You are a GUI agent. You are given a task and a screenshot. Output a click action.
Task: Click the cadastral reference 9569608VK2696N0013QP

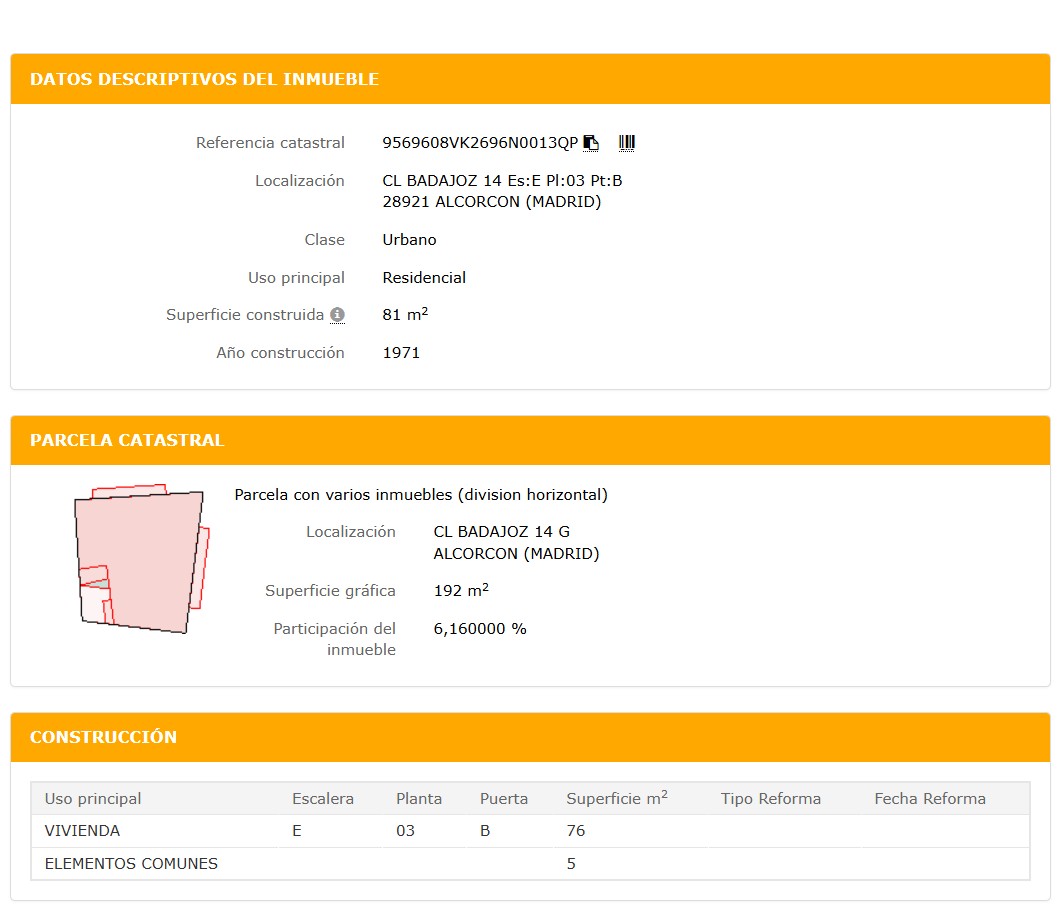[480, 143]
